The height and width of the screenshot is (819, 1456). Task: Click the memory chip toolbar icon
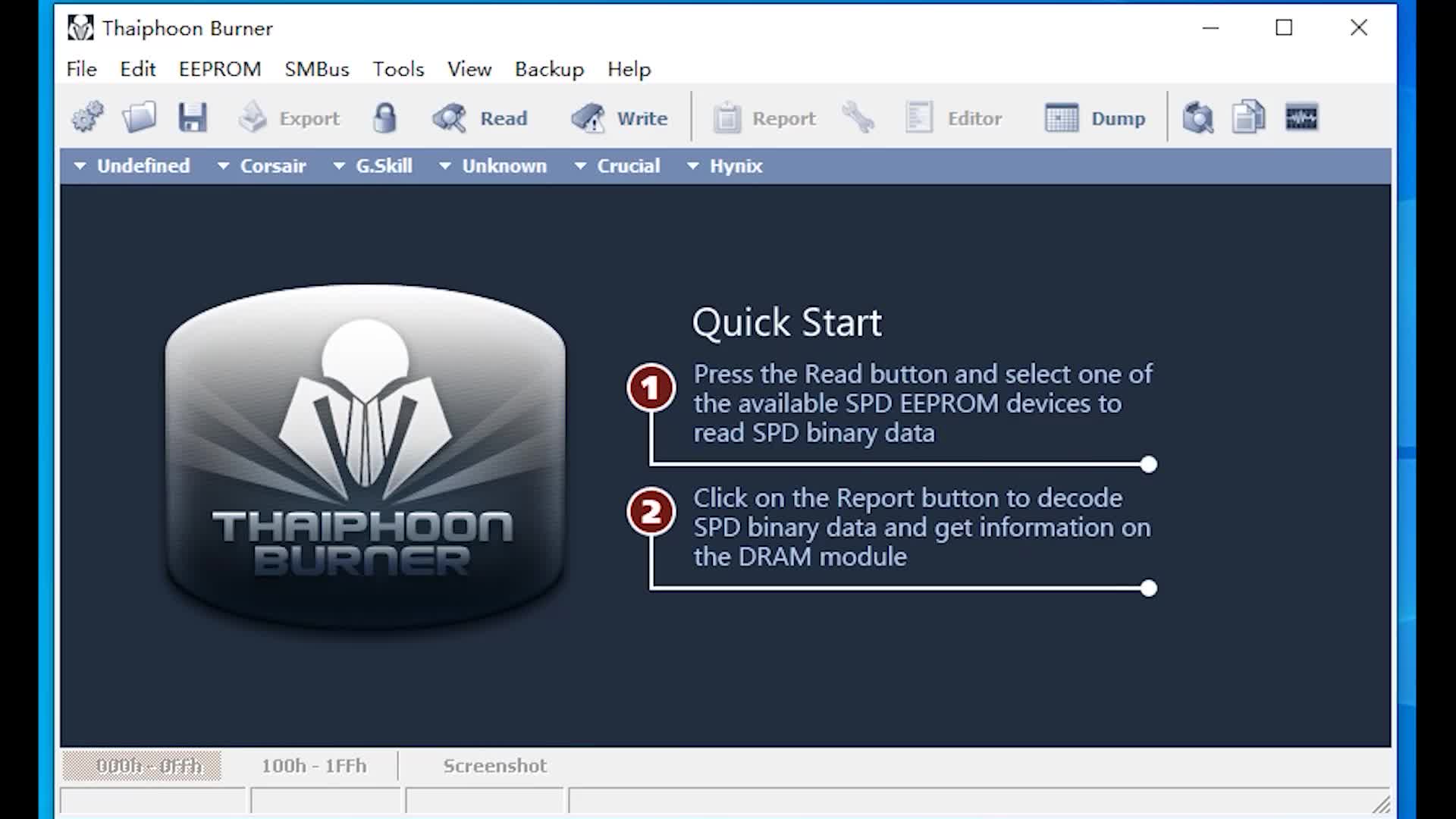point(1302,118)
